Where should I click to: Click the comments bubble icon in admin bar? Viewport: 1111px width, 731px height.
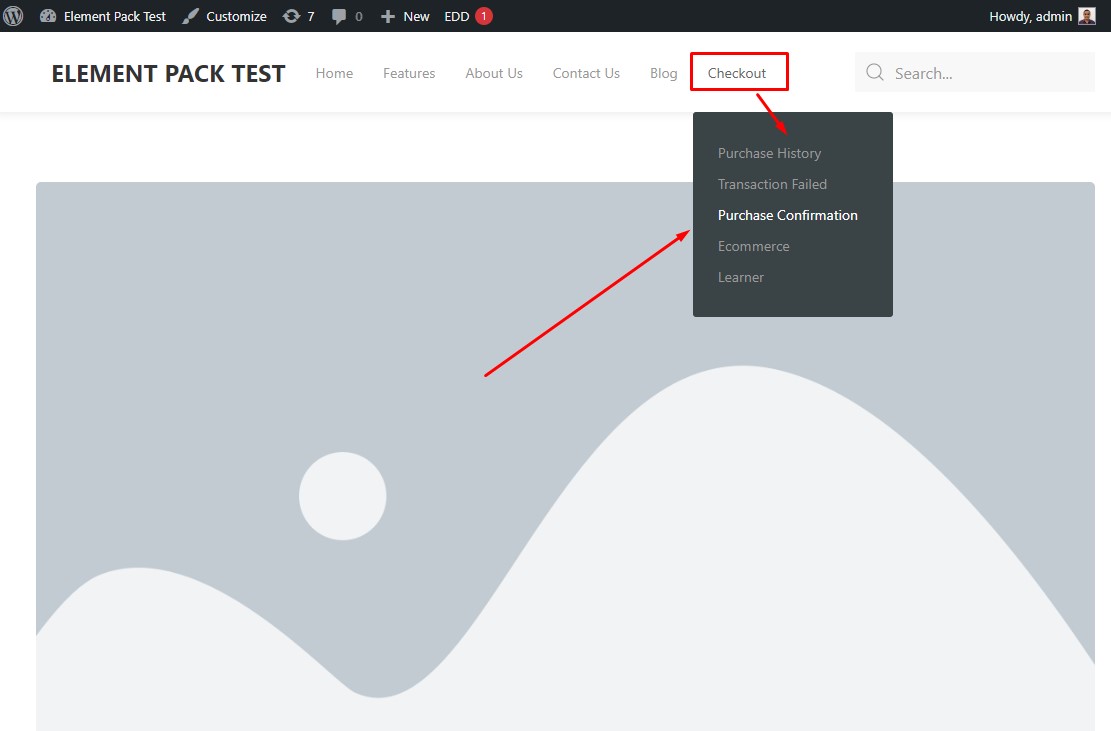[340, 15]
